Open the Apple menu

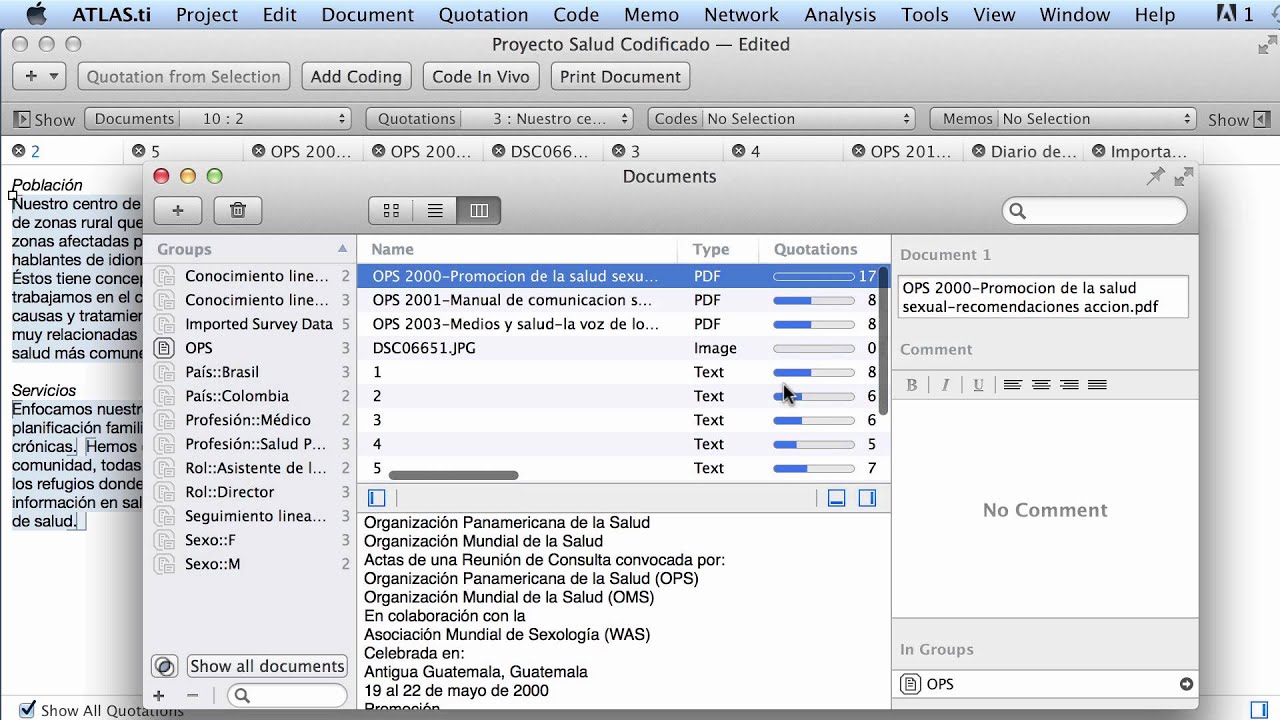tap(36, 14)
